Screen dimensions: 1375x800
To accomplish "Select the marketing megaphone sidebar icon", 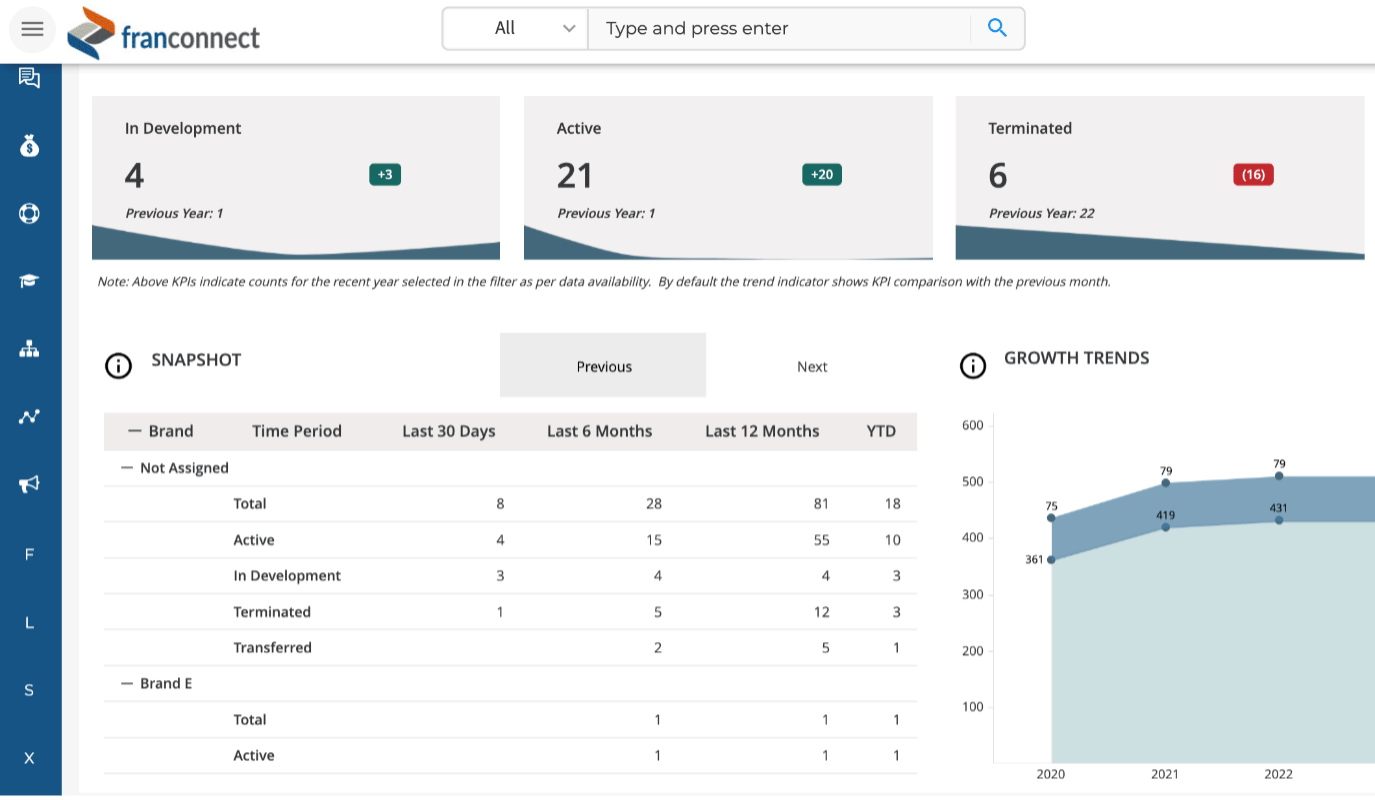I will click(28, 484).
